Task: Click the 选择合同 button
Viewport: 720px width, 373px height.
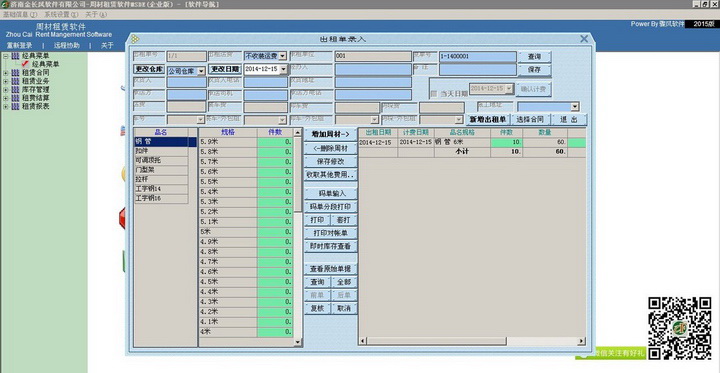Action: 529,119
